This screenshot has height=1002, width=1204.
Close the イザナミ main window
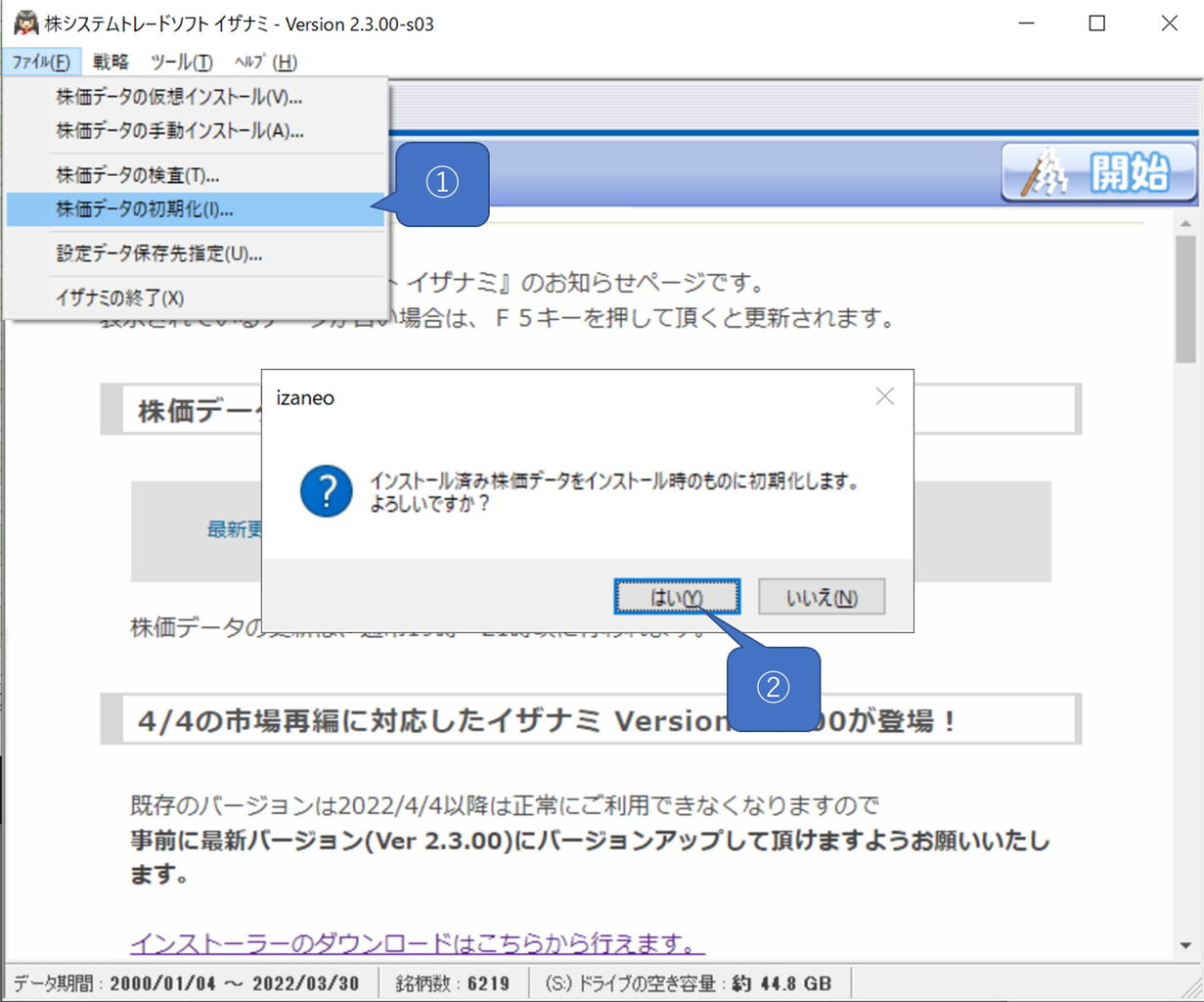[x=1169, y=23]
